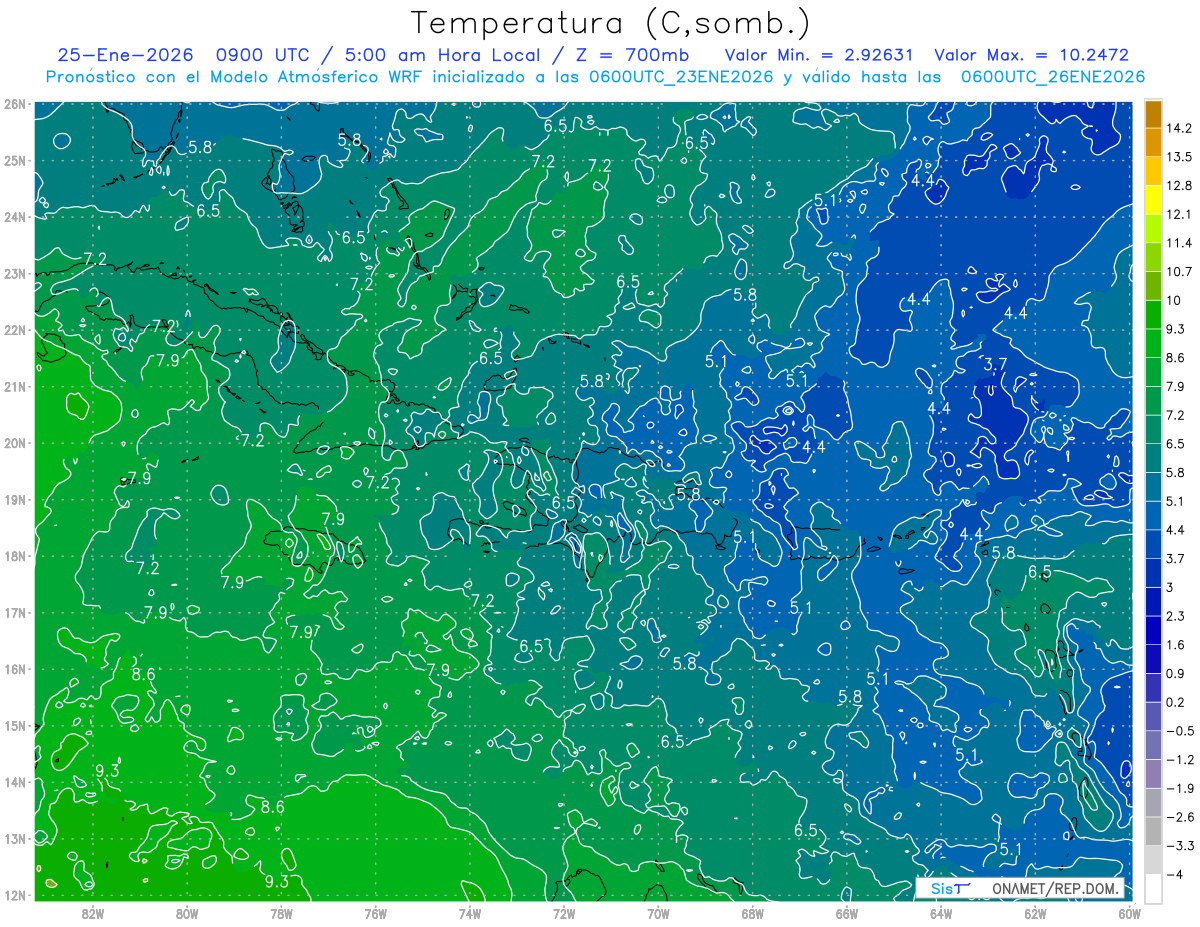Click the 'Temperatura (C,somb.)' map title

coord(611,24)
